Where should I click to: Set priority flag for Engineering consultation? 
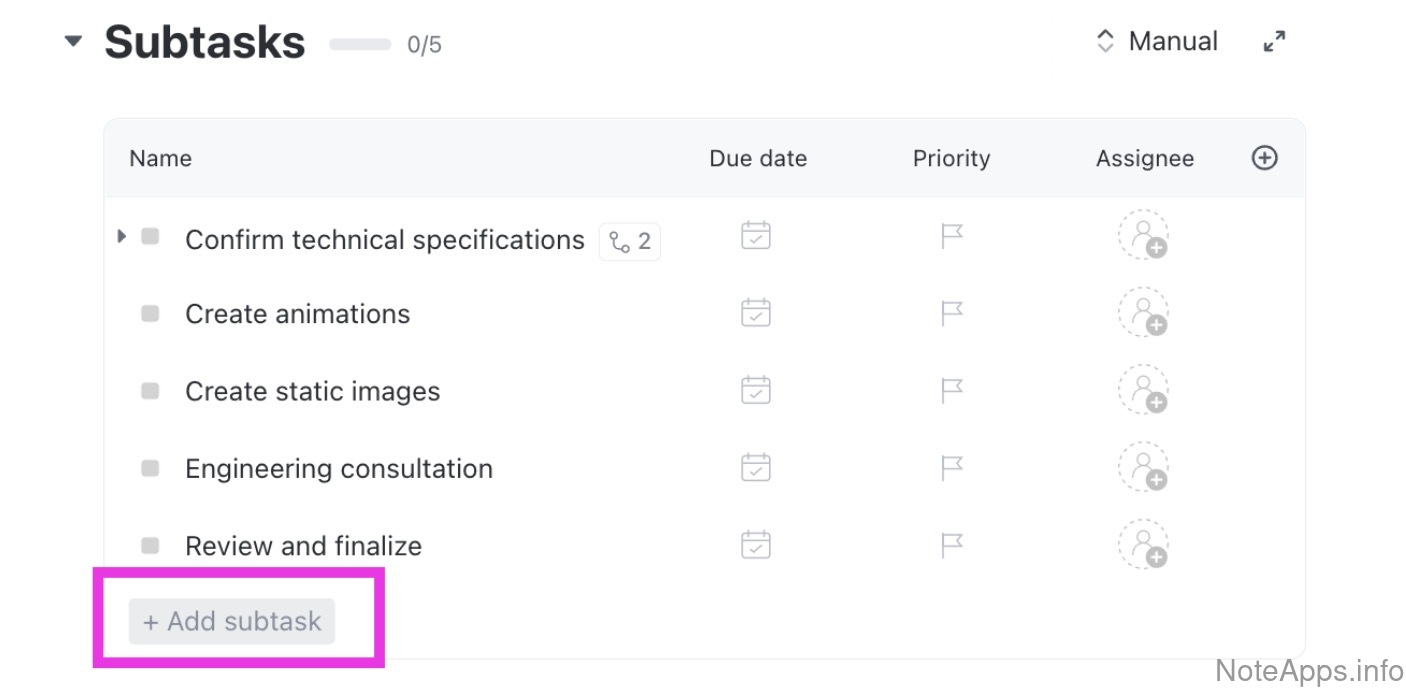tap(952, 467)
